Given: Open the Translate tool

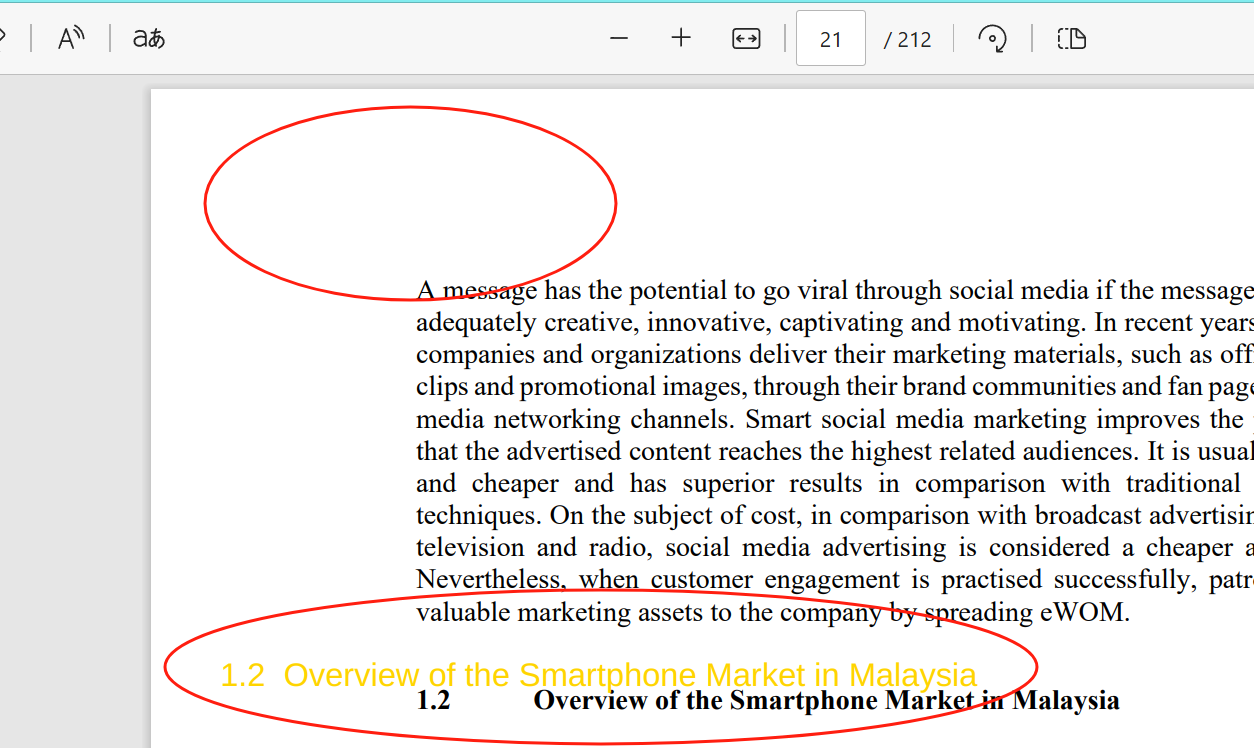Looking at the screenshot, I should click(149, 39).
